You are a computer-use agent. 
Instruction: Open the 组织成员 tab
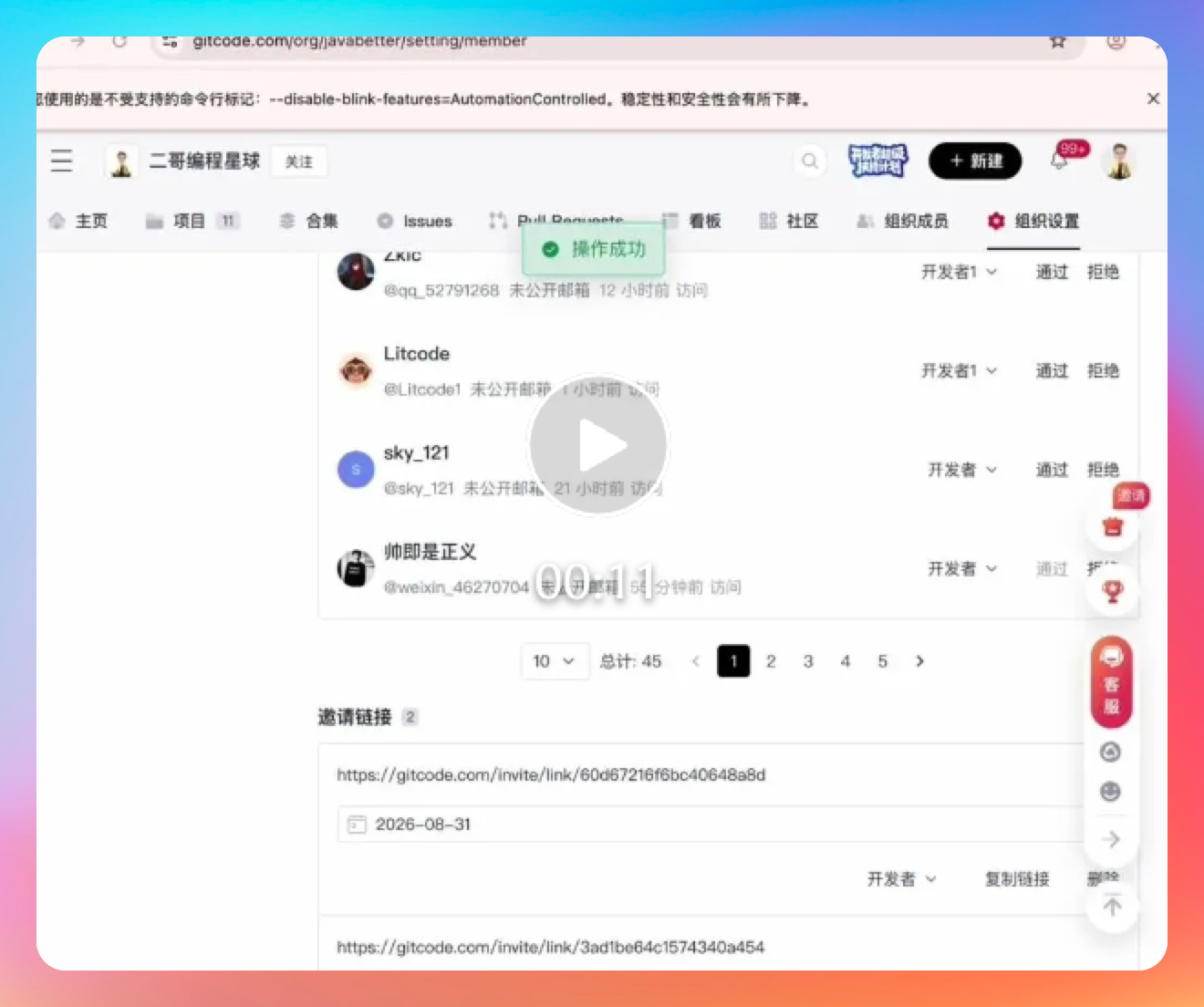tap(903, 221)
